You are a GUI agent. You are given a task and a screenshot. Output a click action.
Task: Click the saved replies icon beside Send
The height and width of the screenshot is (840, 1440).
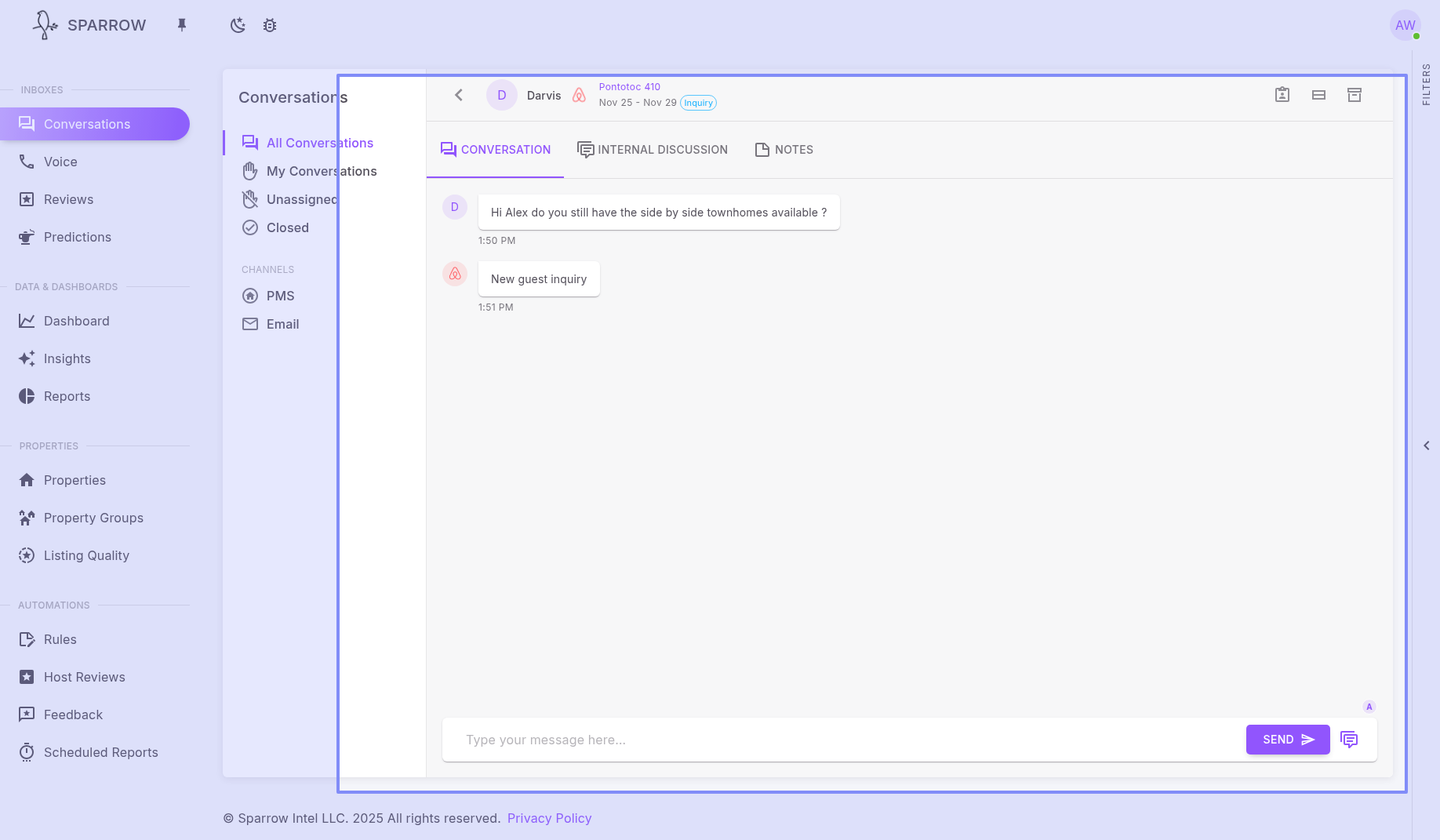tap(1349, 740)
